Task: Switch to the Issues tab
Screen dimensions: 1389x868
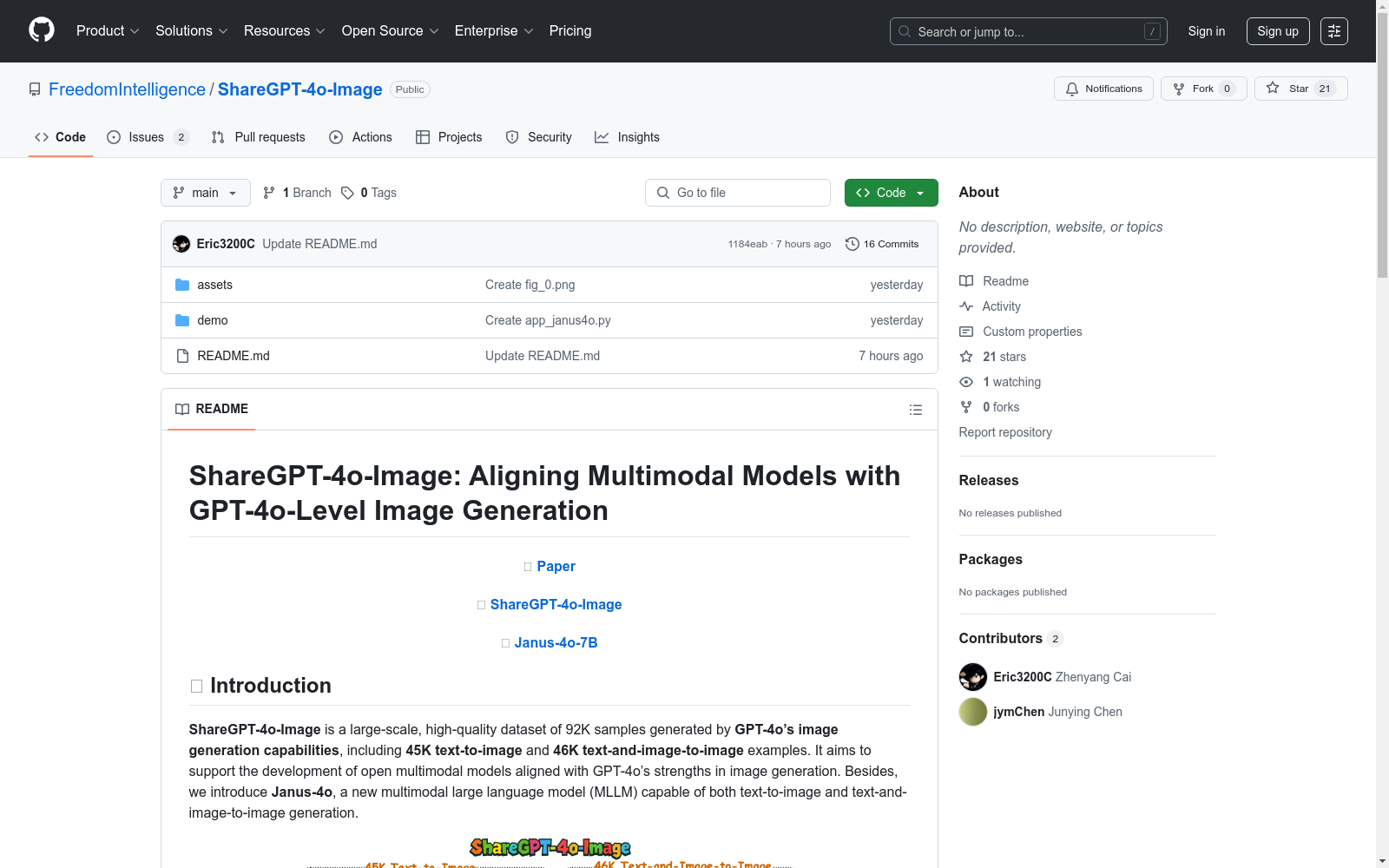Action: click(x=147, y=137)
